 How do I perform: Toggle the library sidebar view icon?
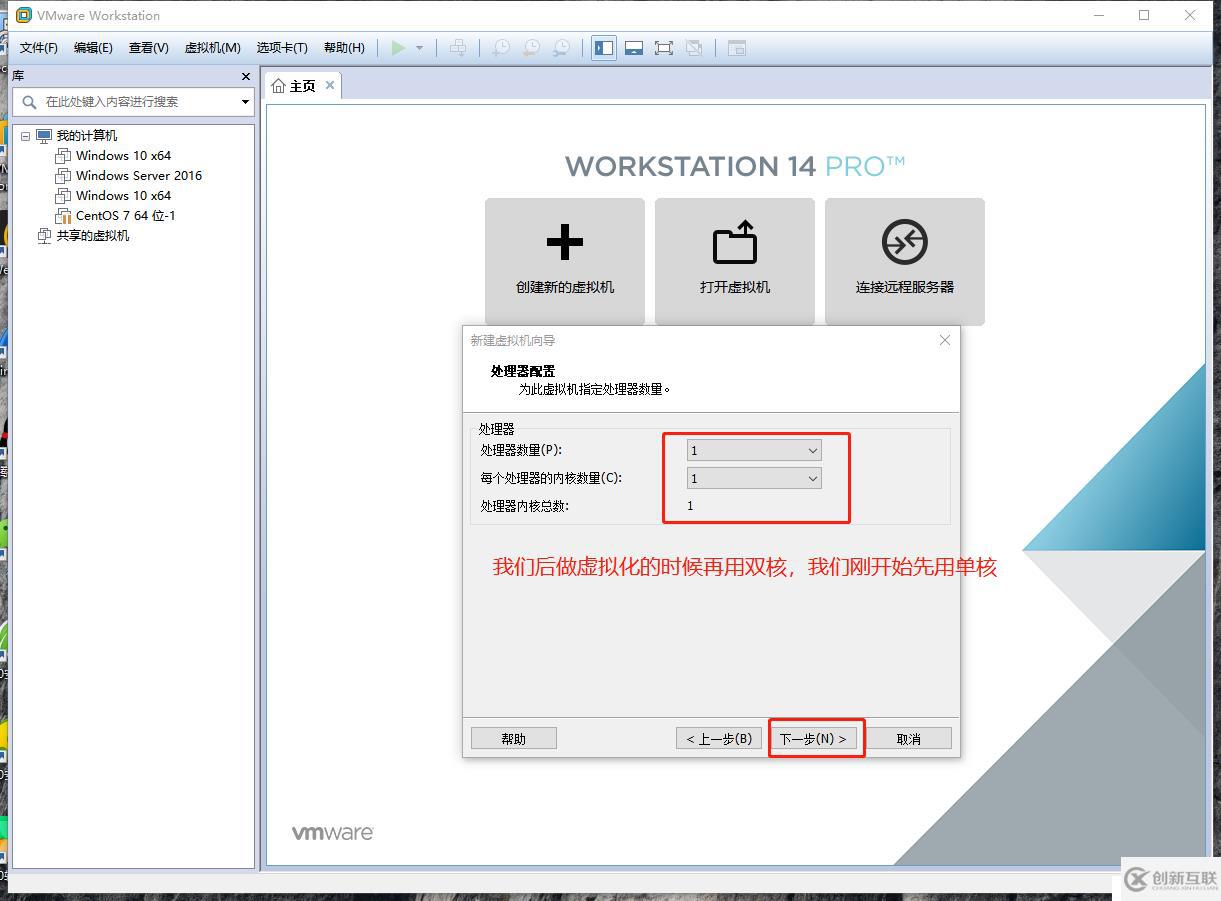[604, 48]
